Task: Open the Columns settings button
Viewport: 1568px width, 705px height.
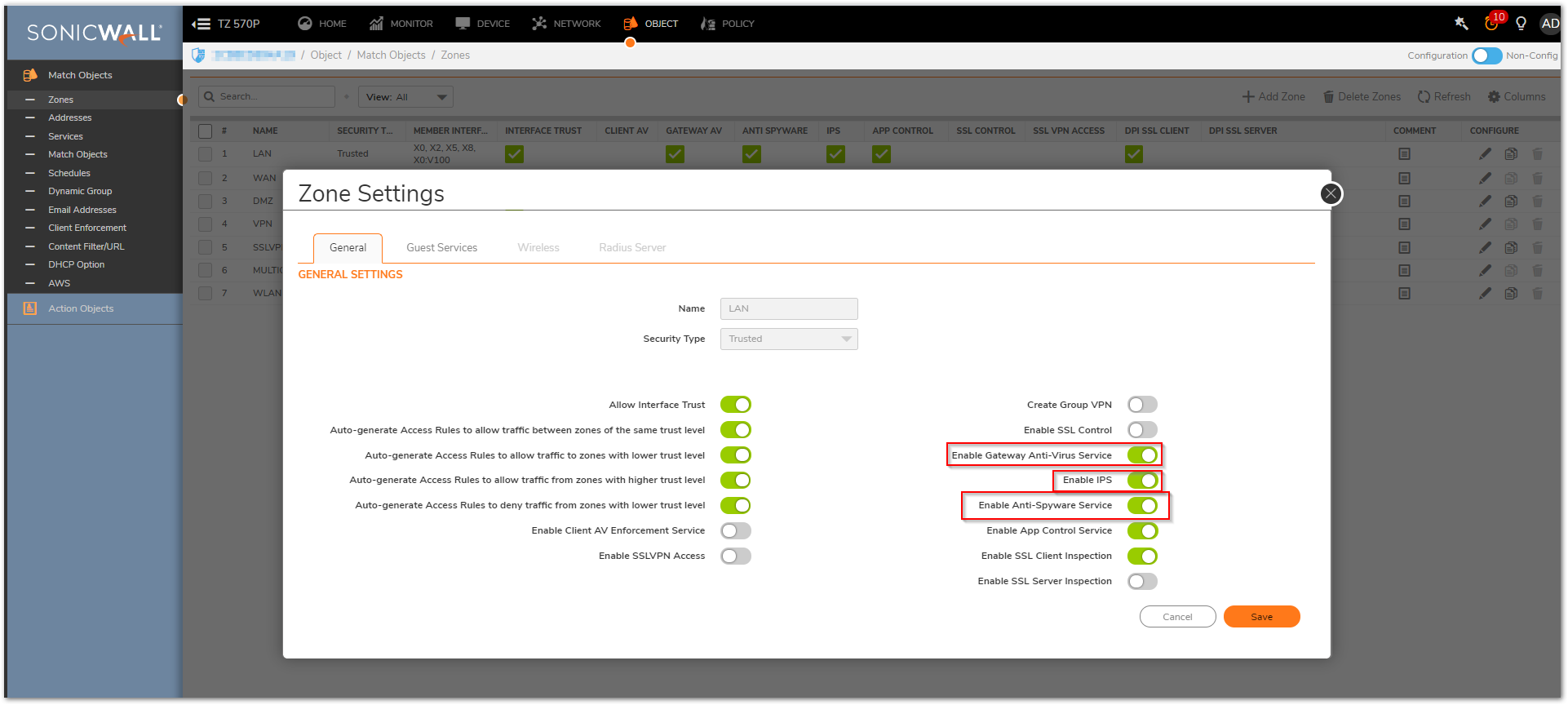Action: [x=1517, y=96]
